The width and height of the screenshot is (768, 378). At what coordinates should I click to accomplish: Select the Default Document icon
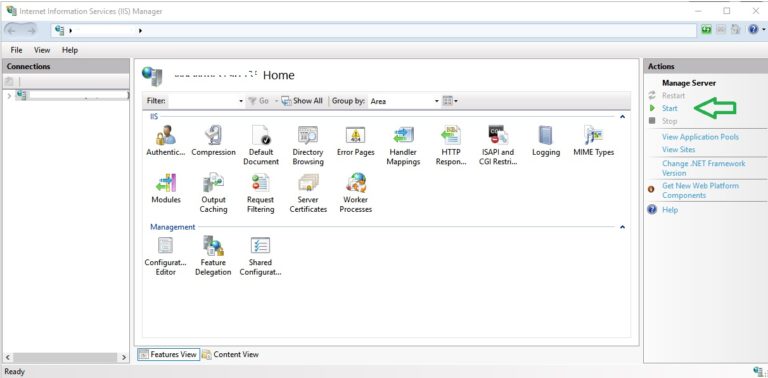pyautogui.click(x=261, y=145)
